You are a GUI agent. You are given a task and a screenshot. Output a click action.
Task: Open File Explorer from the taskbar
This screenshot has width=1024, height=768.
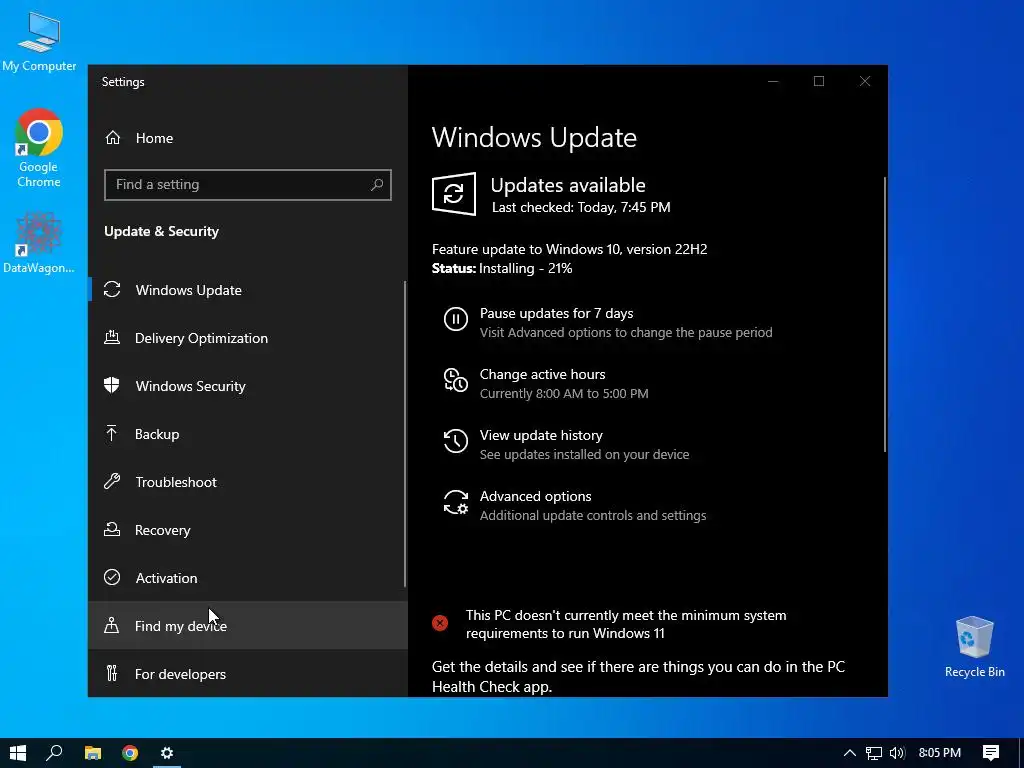[x=93, y=753]
